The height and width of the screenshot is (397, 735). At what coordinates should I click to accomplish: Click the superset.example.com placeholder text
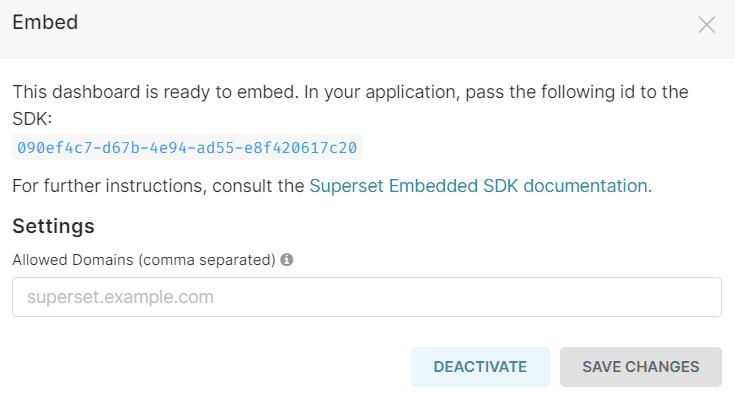point(120,297)
